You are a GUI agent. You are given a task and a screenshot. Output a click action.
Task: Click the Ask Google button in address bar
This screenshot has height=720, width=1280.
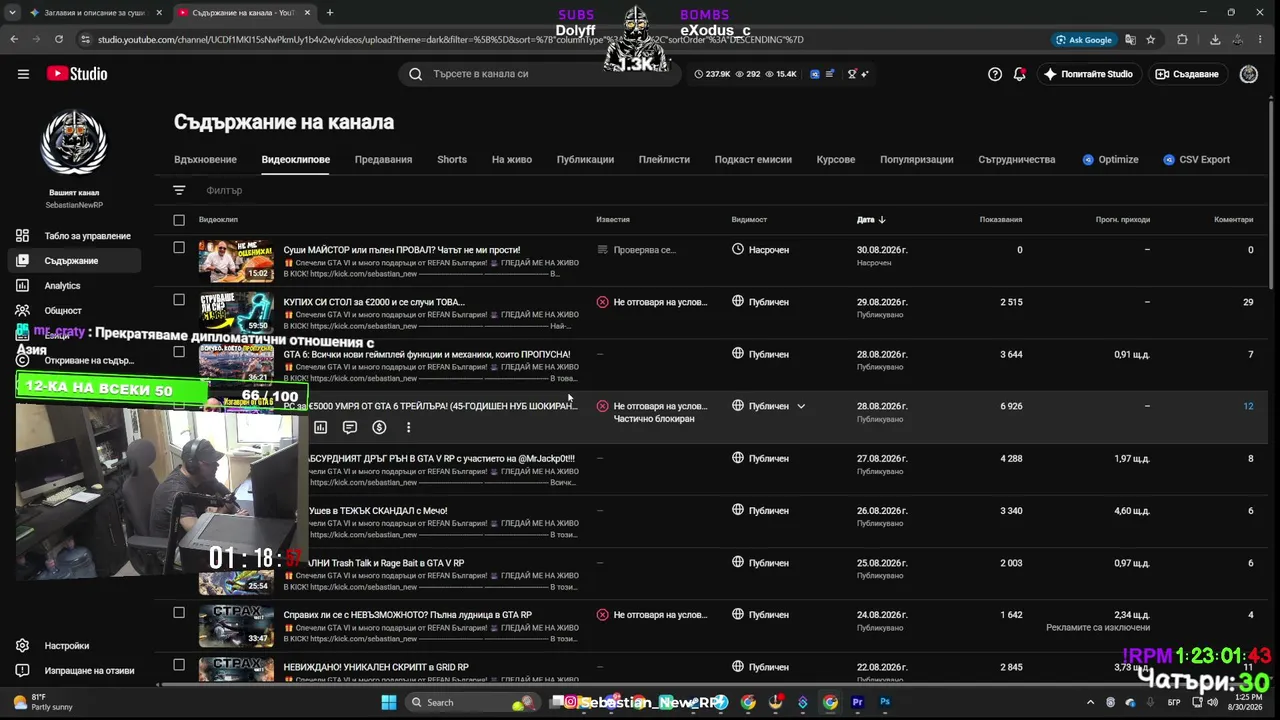click(1084, 40)
